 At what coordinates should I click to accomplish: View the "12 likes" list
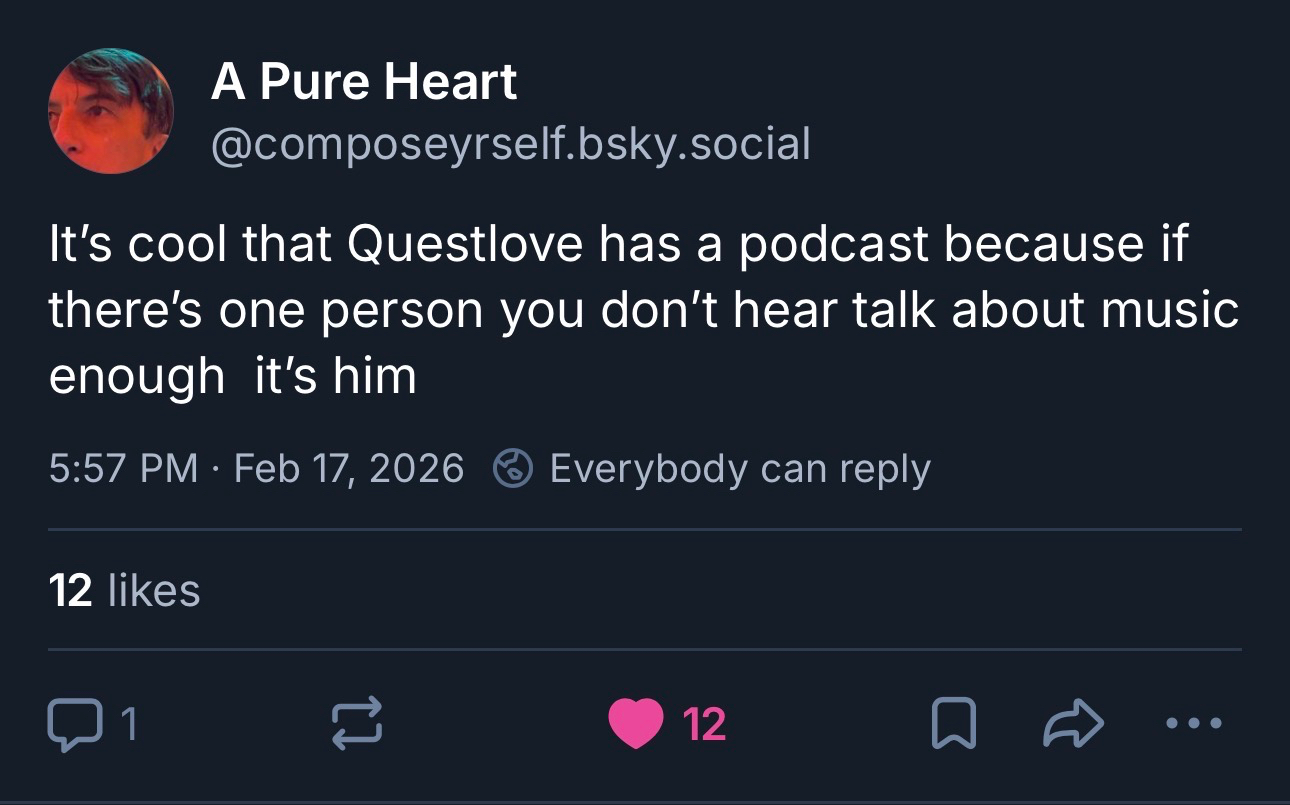click(x=124, y=590)
